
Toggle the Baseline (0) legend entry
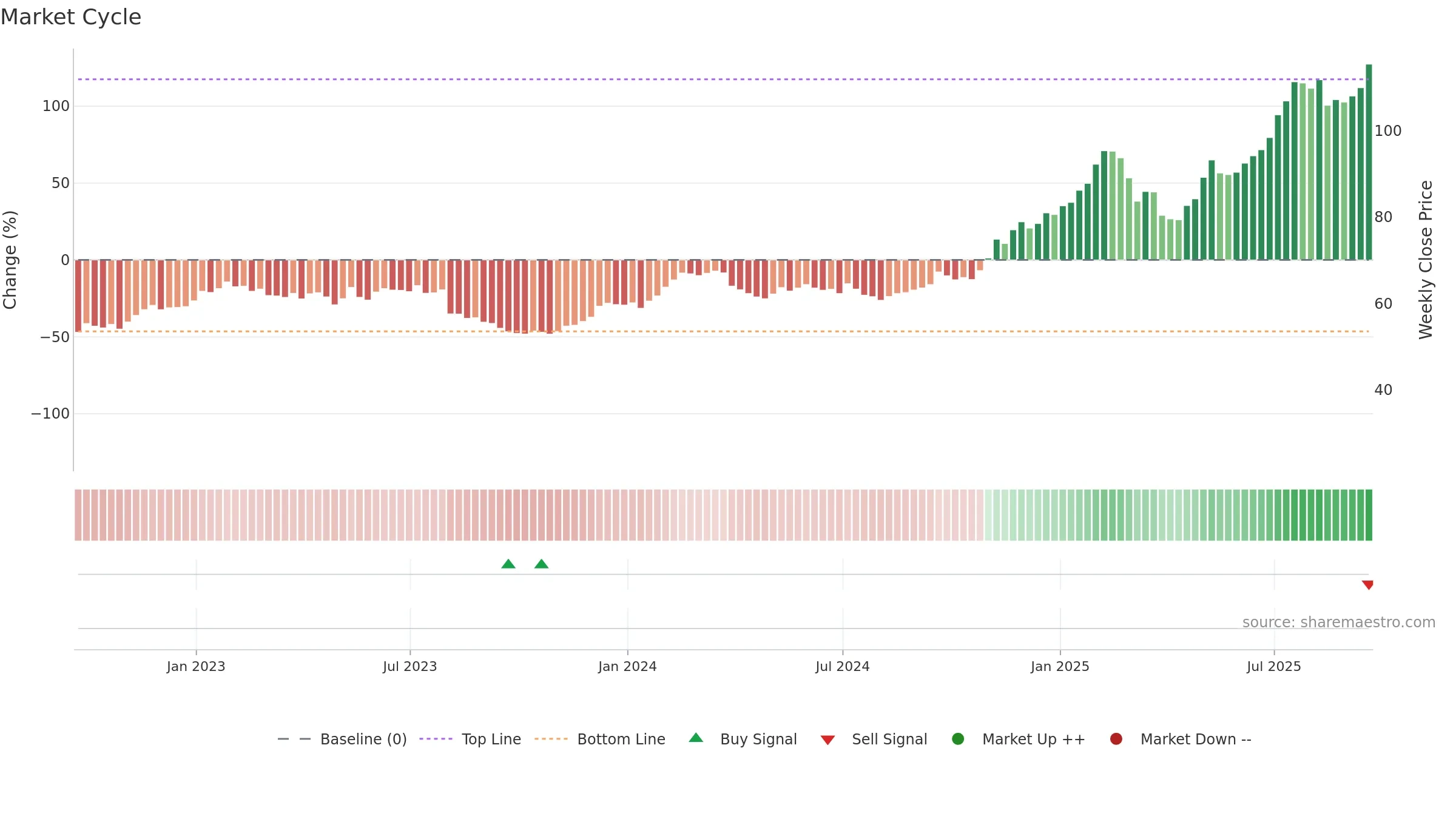point(342,739)
